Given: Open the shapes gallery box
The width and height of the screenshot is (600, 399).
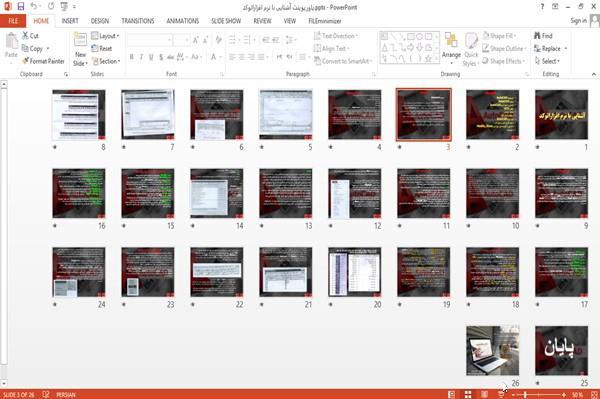Looking at the screenshot, I should click(409, 47).
